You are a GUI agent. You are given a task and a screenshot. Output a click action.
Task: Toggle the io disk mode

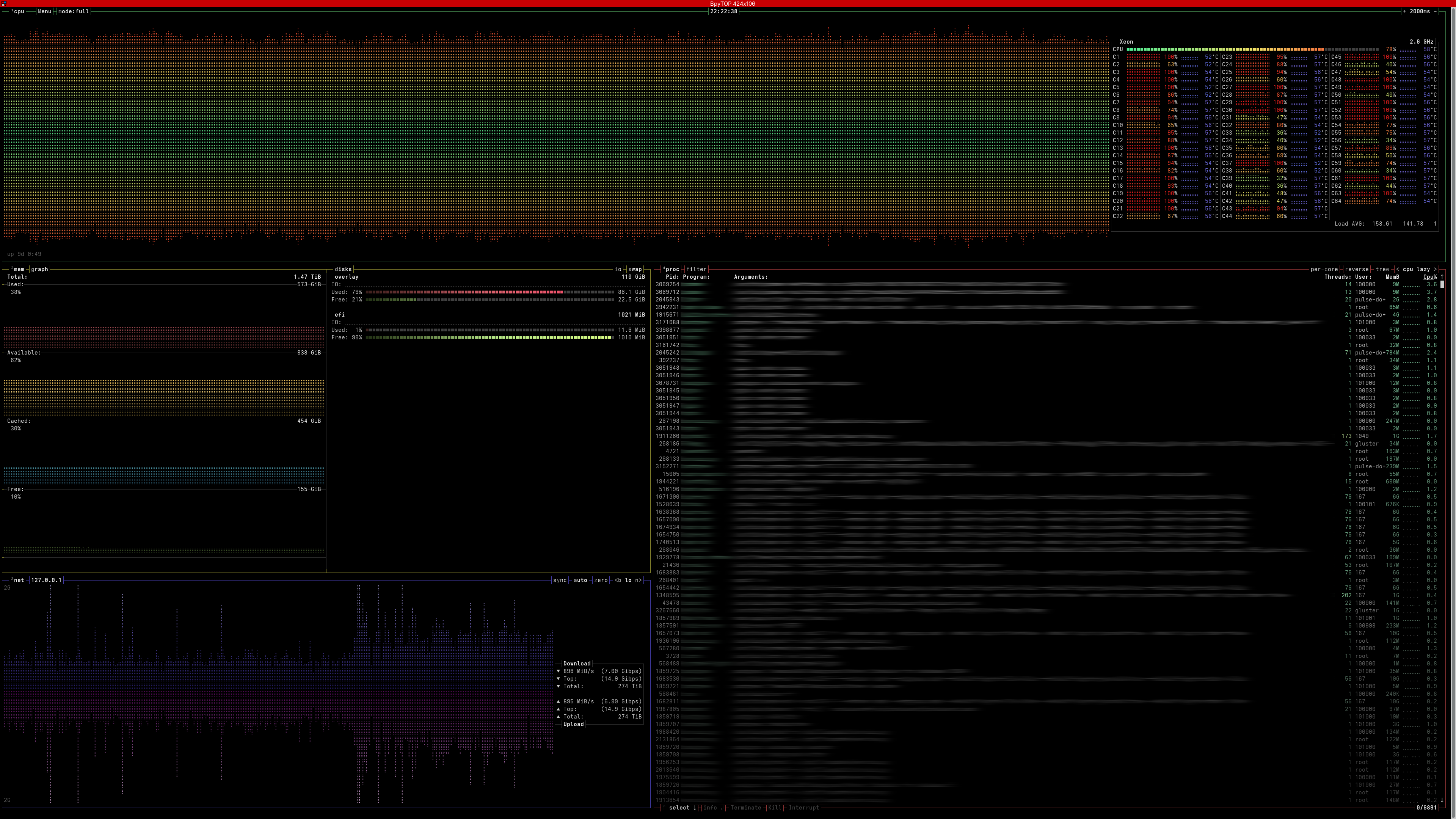point(618,269)
